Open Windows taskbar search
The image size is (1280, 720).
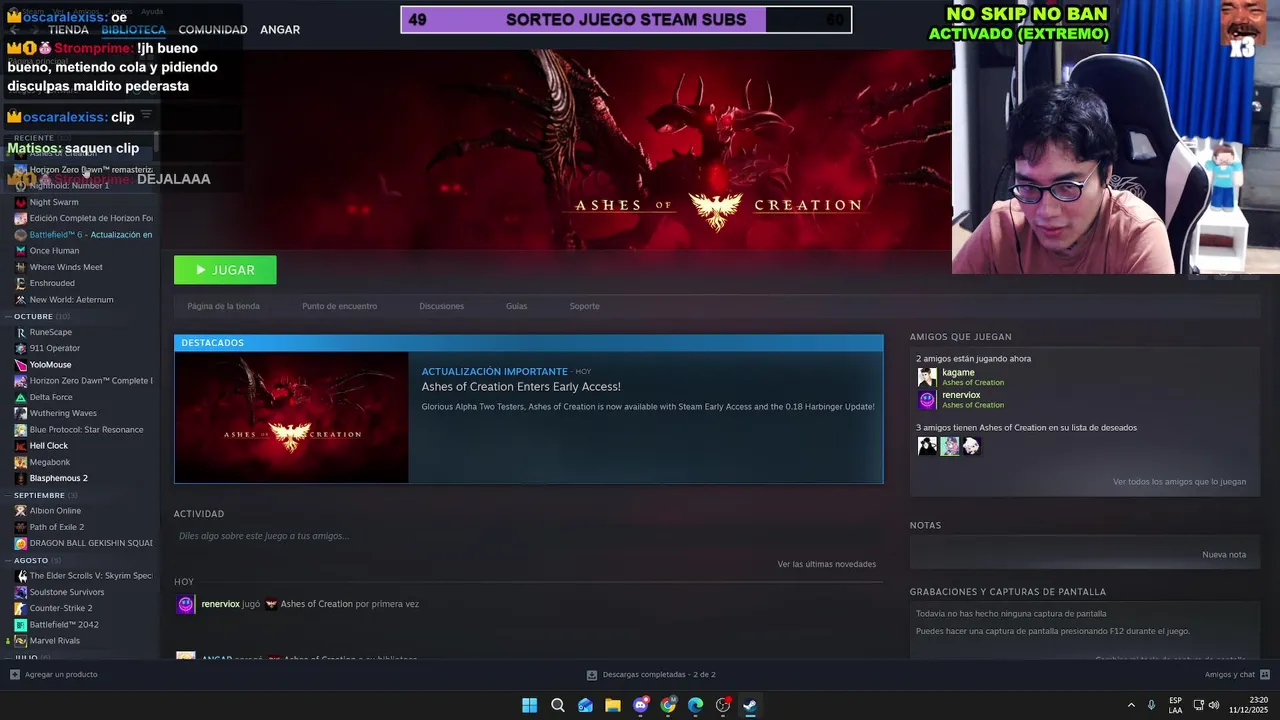[x=558, y=705]
